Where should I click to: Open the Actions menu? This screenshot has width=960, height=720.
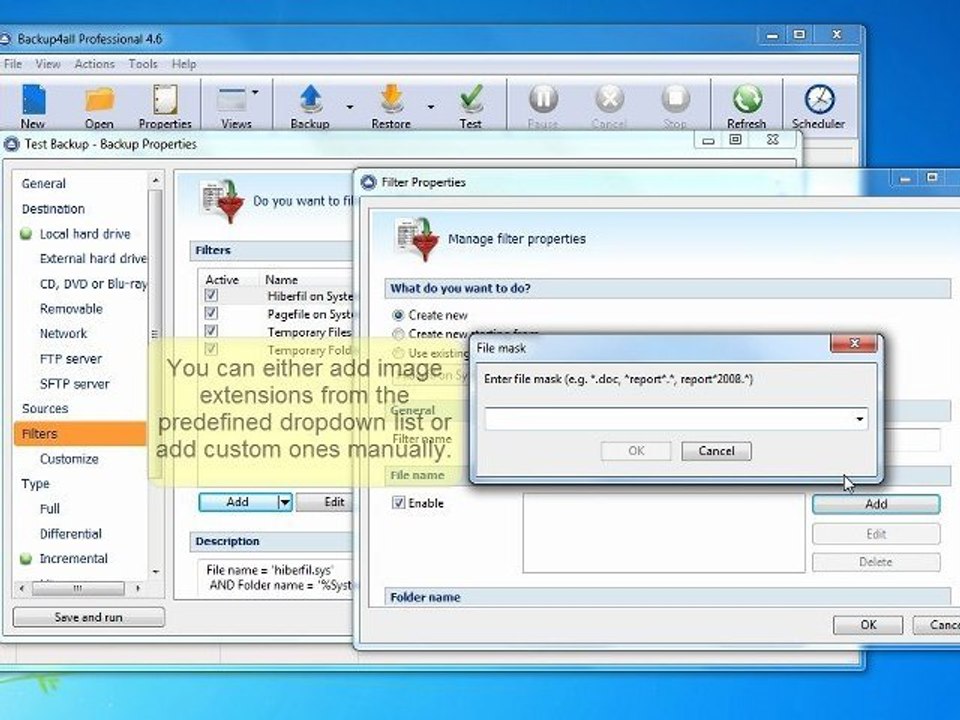[x=94, y=64]
